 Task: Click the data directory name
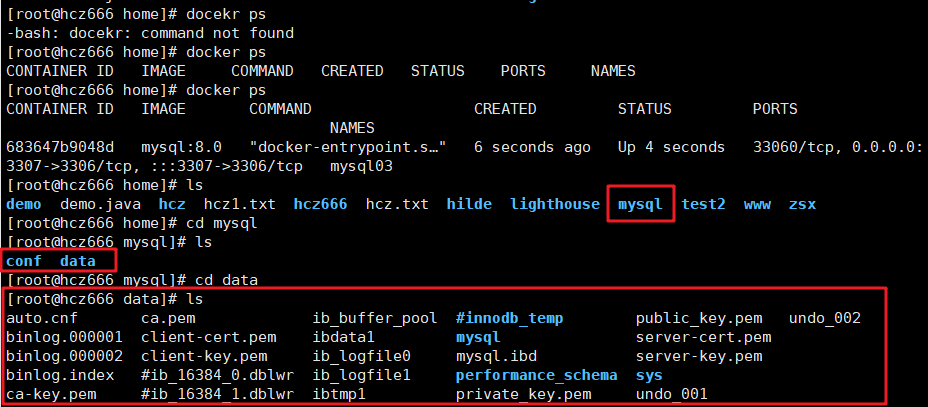(x=78, y=261)
